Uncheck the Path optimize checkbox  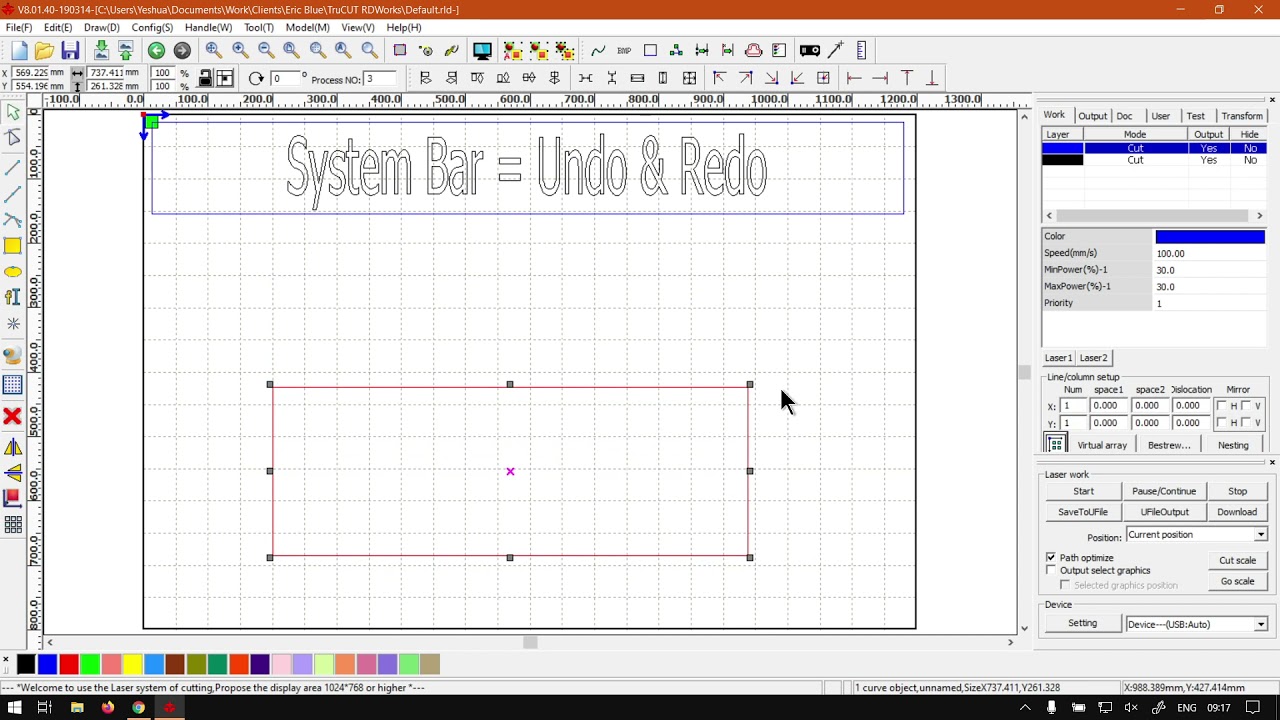pyautogui.click(x=1051, y=557)
